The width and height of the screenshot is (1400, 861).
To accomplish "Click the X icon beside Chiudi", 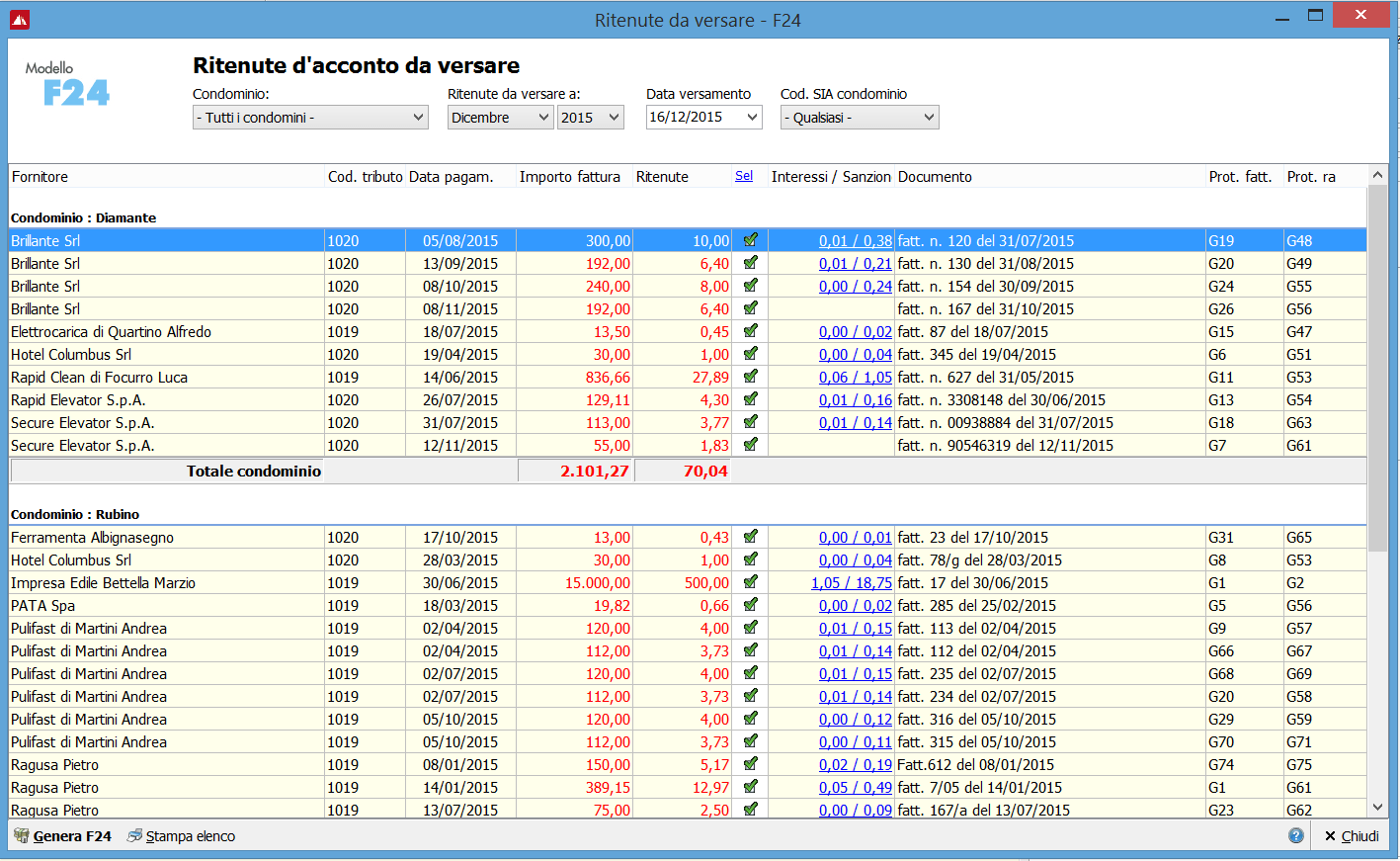I will (1330, 836).
